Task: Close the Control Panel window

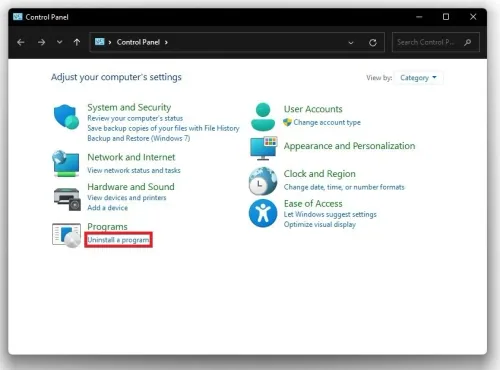Action: pos(473,17)
